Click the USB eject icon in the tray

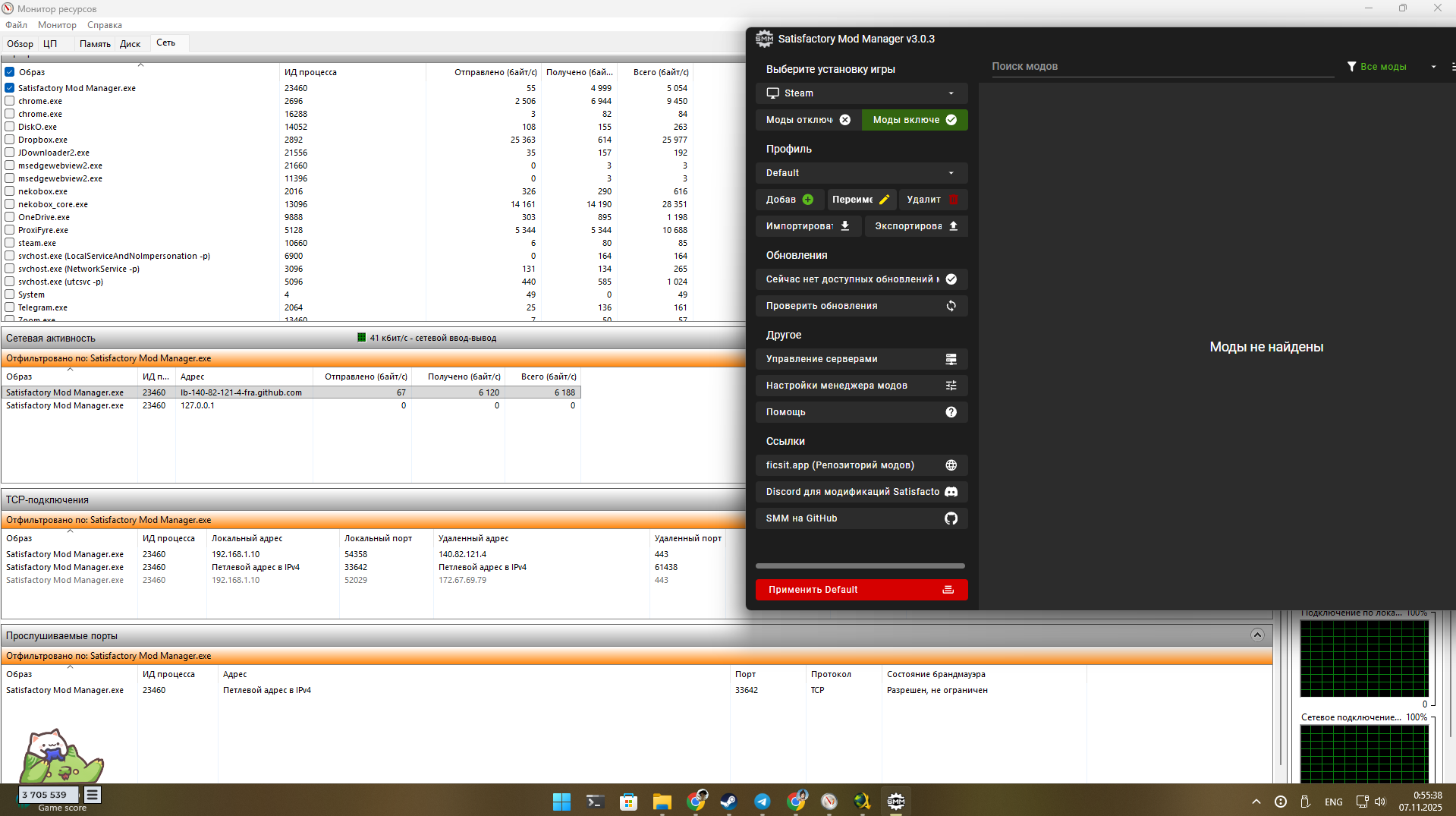click(x=1305, y=802)
